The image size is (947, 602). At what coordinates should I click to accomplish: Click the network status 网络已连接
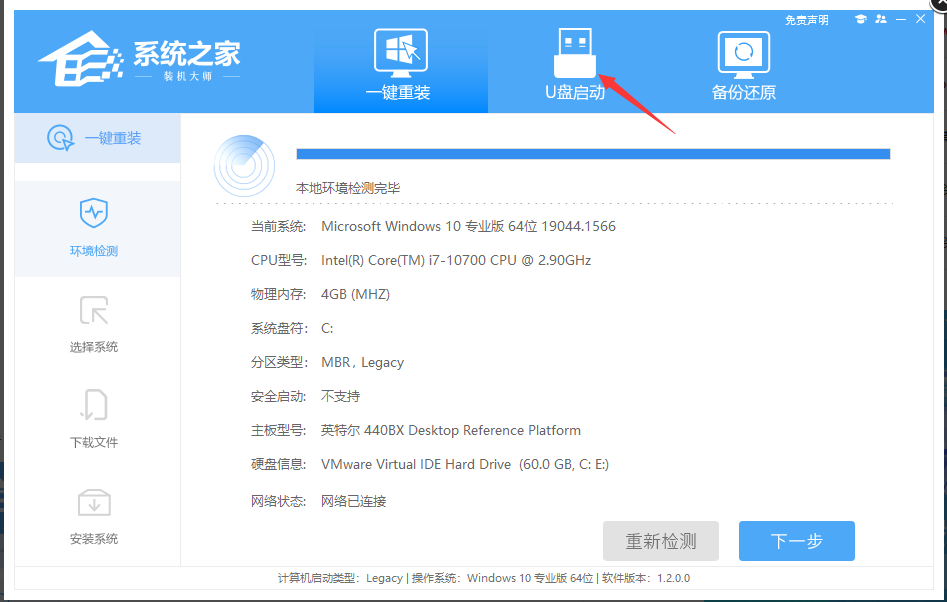(353, 501)
